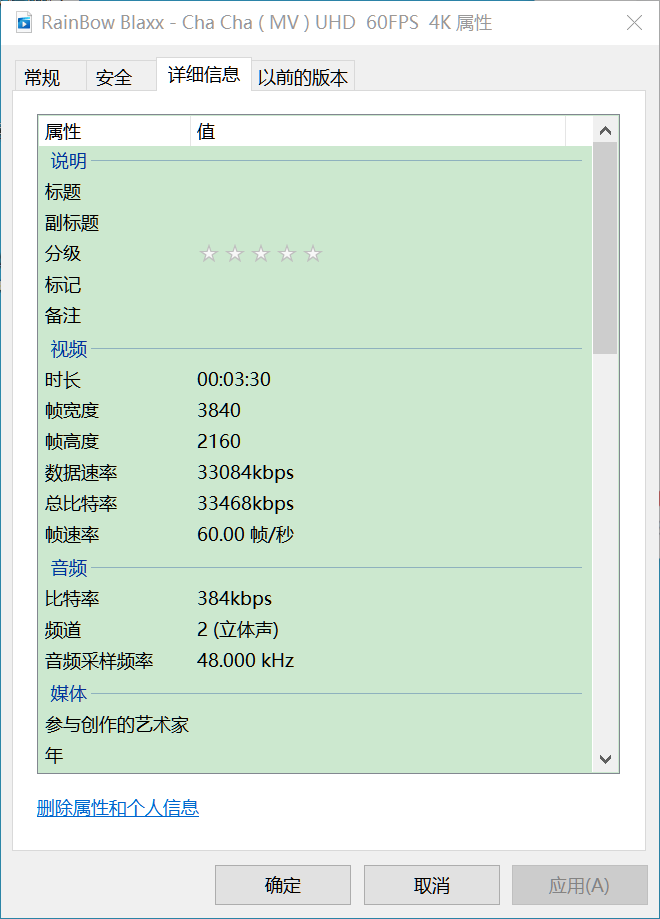The width and height of the screenshot is (660, 919).
Task: Click the 说明 section header
Action: 69,161
